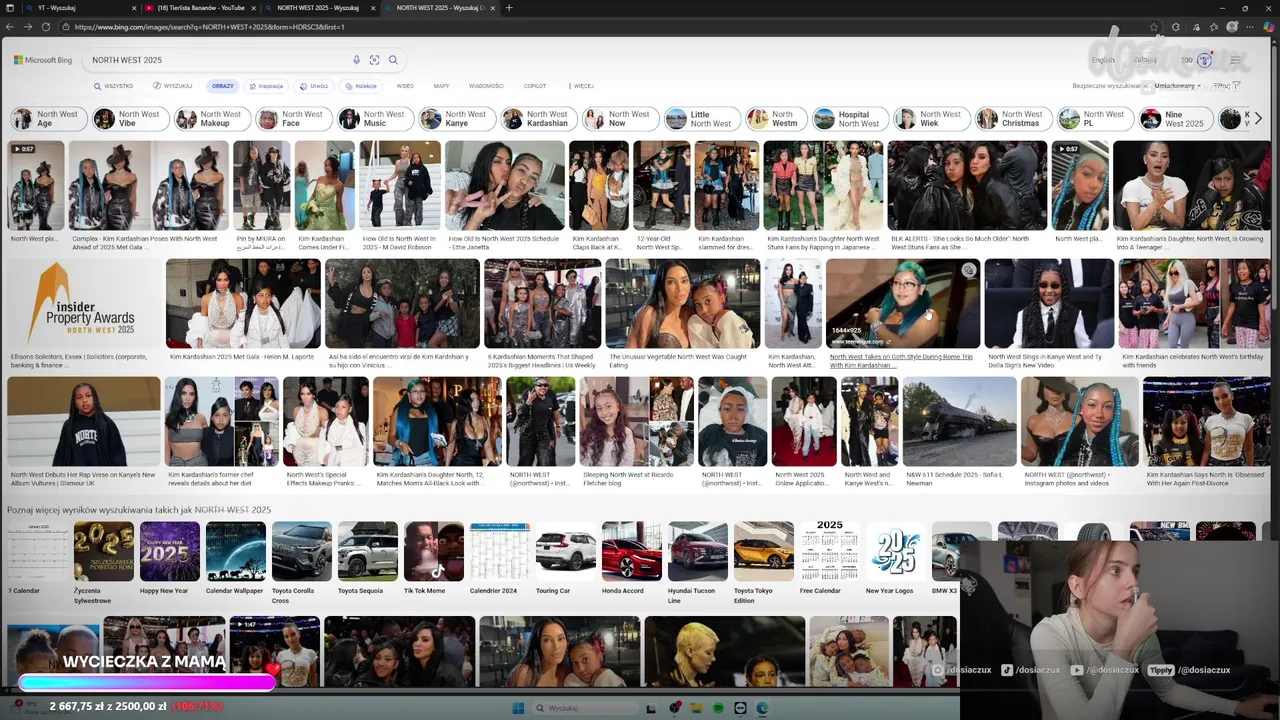Click the browser address bar URL
1280x720 pixels.
pos(209,27)
